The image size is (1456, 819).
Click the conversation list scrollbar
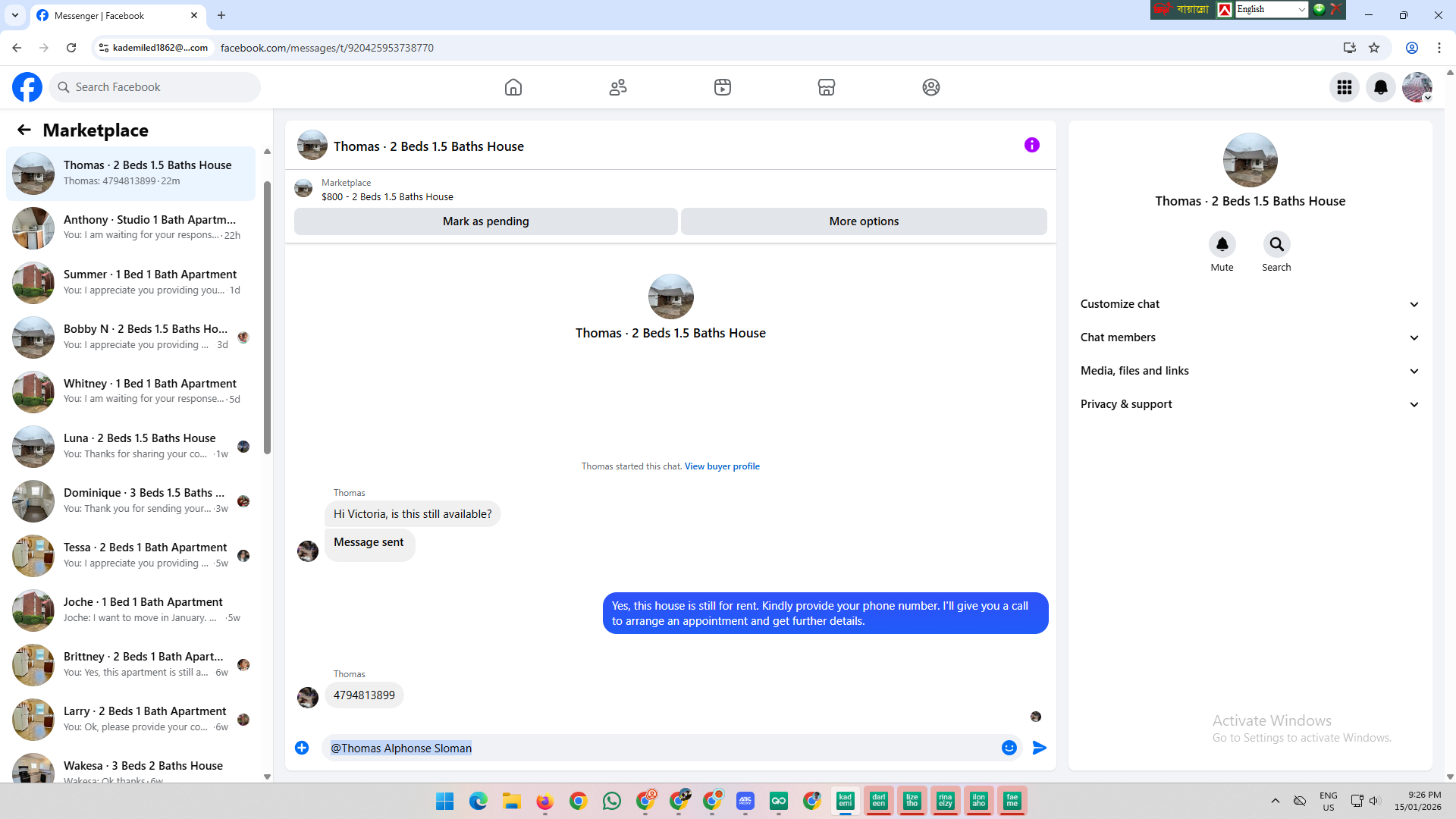tap(267, 318)
